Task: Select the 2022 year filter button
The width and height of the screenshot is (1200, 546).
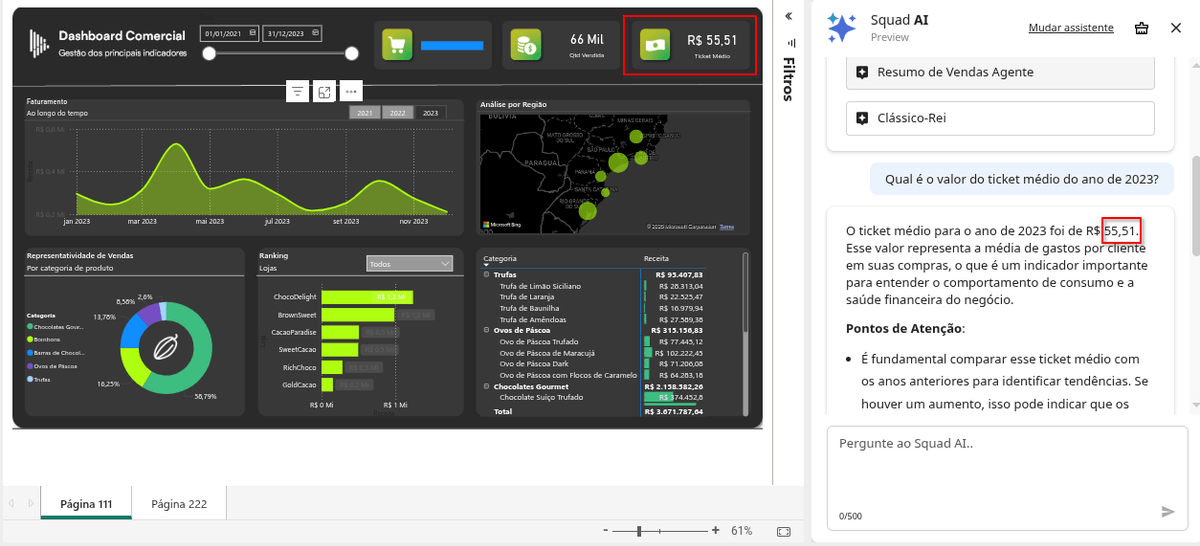Action: pos(397,113)
